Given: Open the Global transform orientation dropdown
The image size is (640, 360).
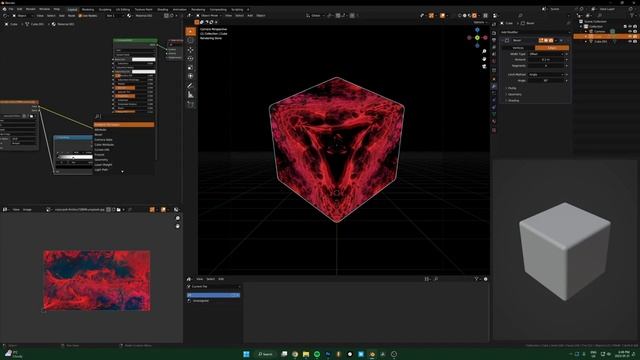Looking at the screenshot, I should tap(316, 16).
